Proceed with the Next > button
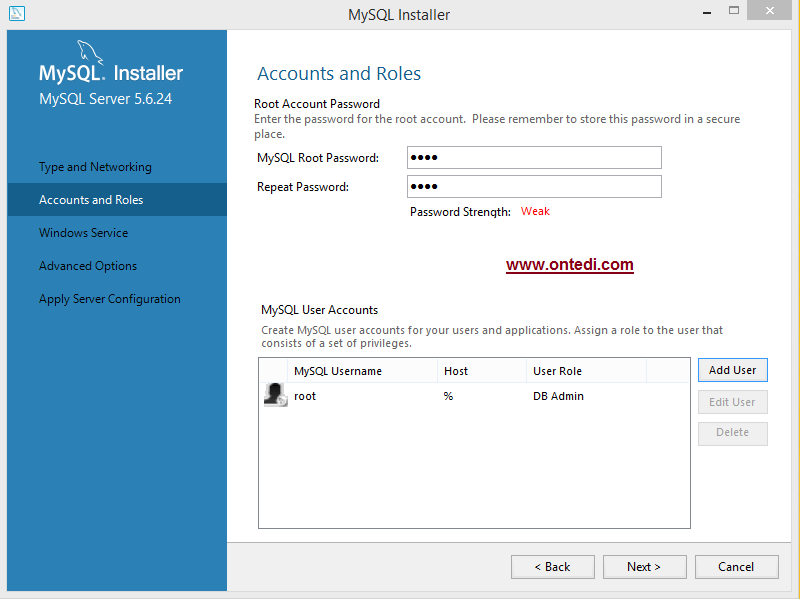 pos(644,567)
